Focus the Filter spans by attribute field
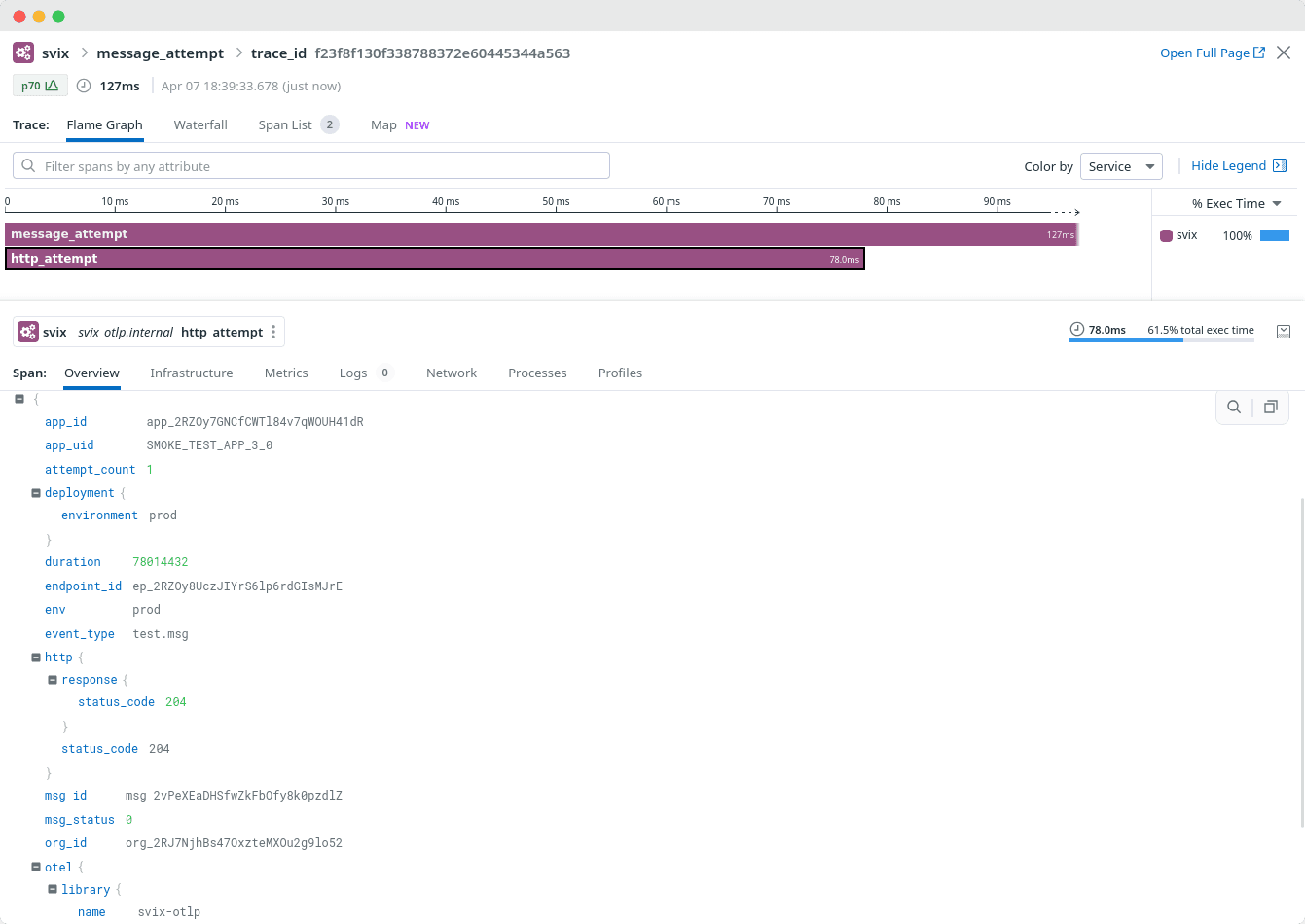The width and height of the screenshot is (1305, 924). point(311,166)
